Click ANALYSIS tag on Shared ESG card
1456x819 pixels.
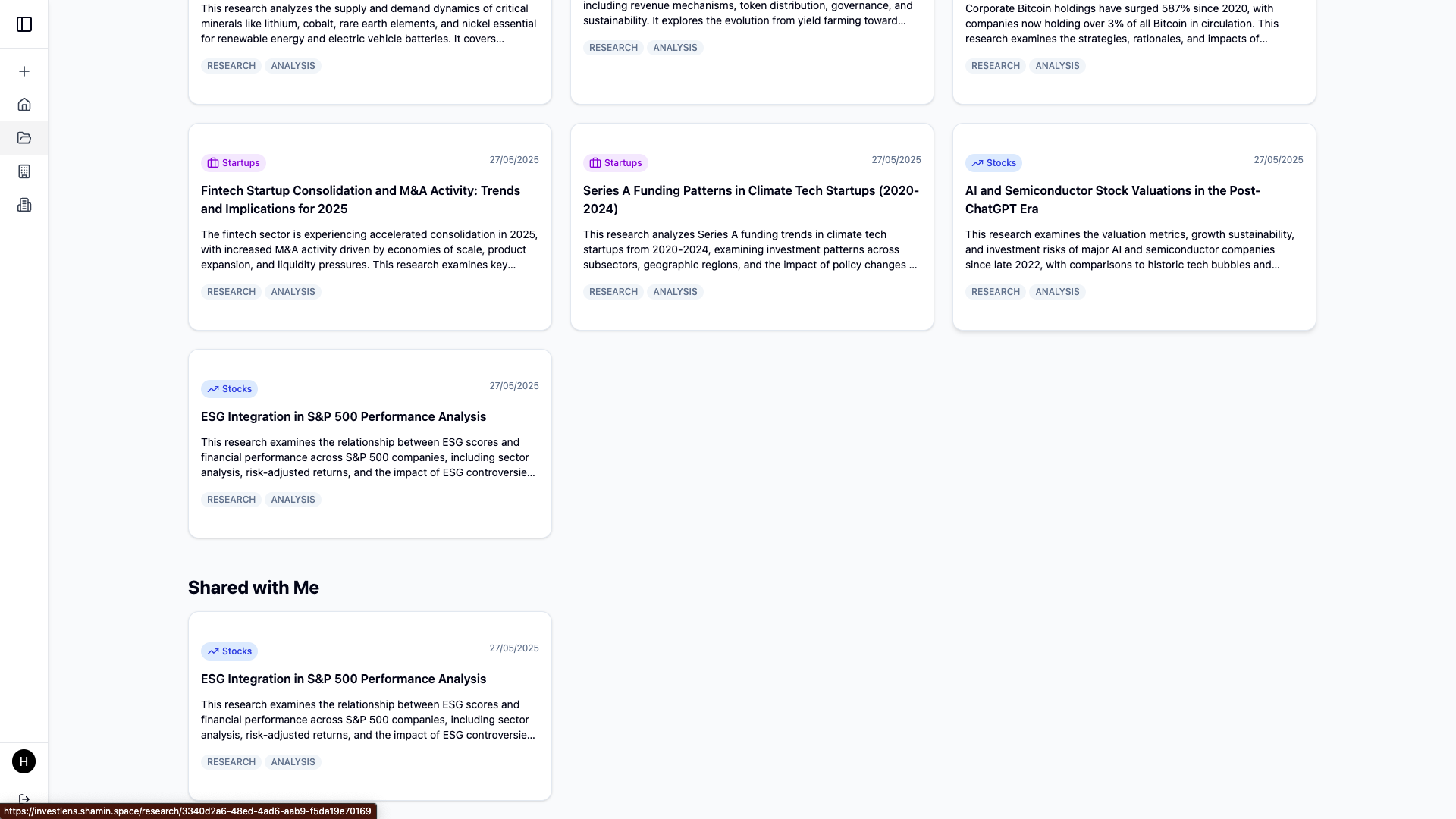[x=293, y=762]
